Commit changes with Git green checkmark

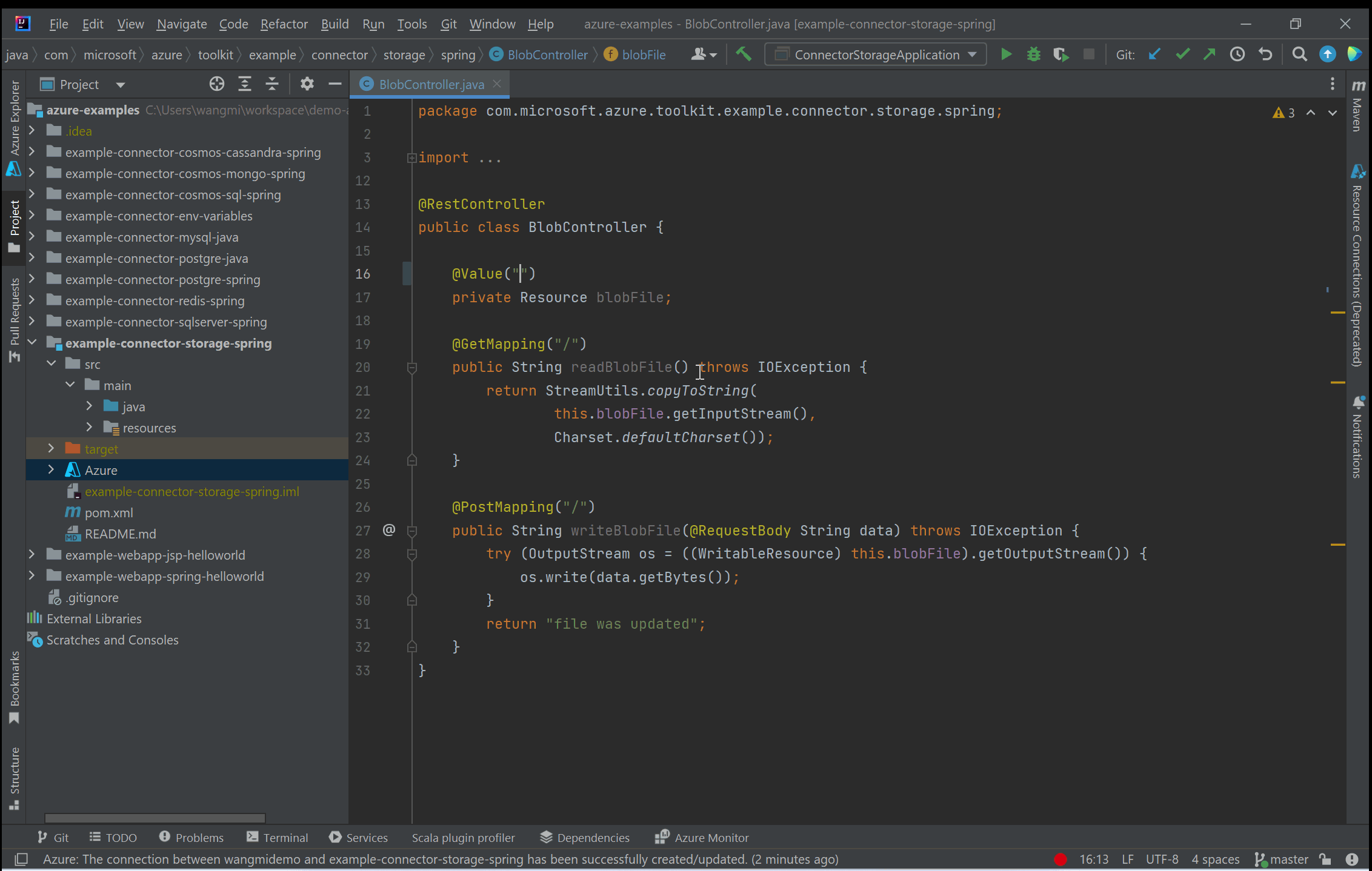click(1182, 55)
